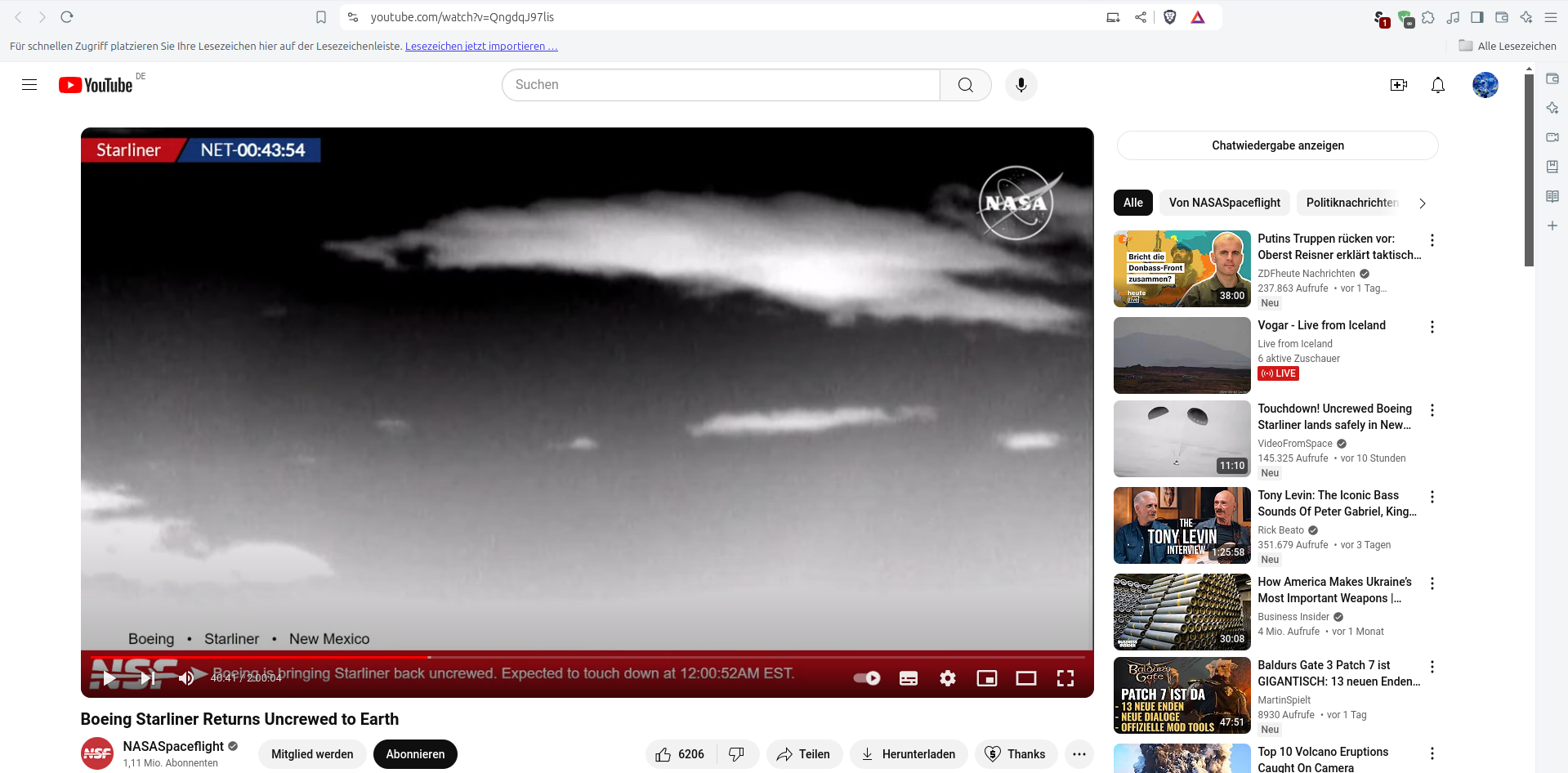Viewport: 1568px width, 773px height.
Task: Import bookmarks via Lesezeichen jetzt importieren
Action: point(481,47)
